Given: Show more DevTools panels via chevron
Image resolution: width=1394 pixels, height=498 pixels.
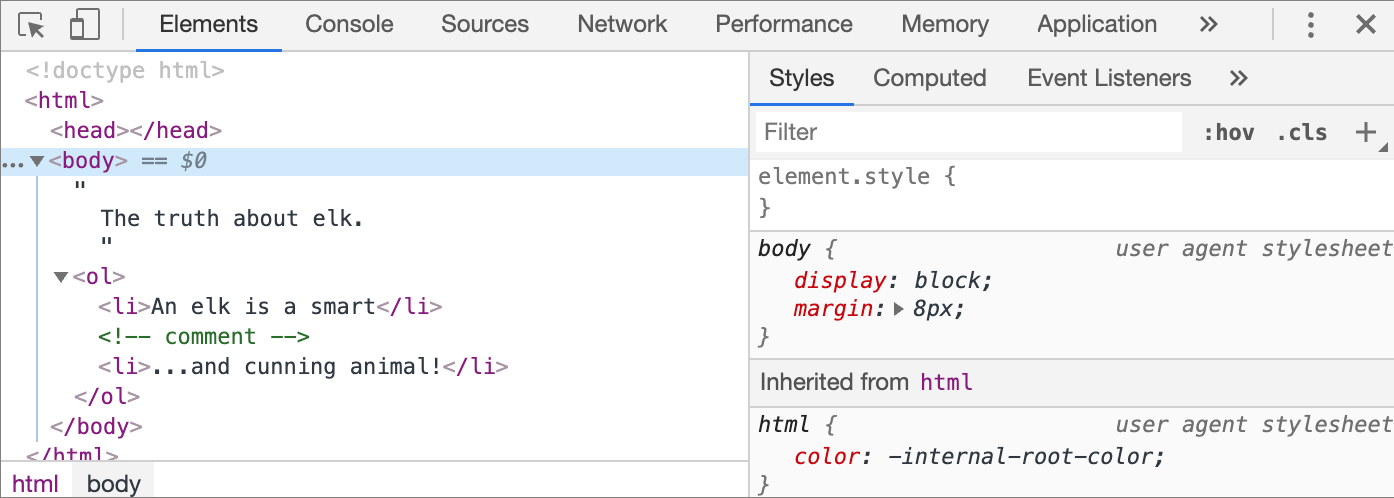Looking at the screenshot, I should [1209, 25].
